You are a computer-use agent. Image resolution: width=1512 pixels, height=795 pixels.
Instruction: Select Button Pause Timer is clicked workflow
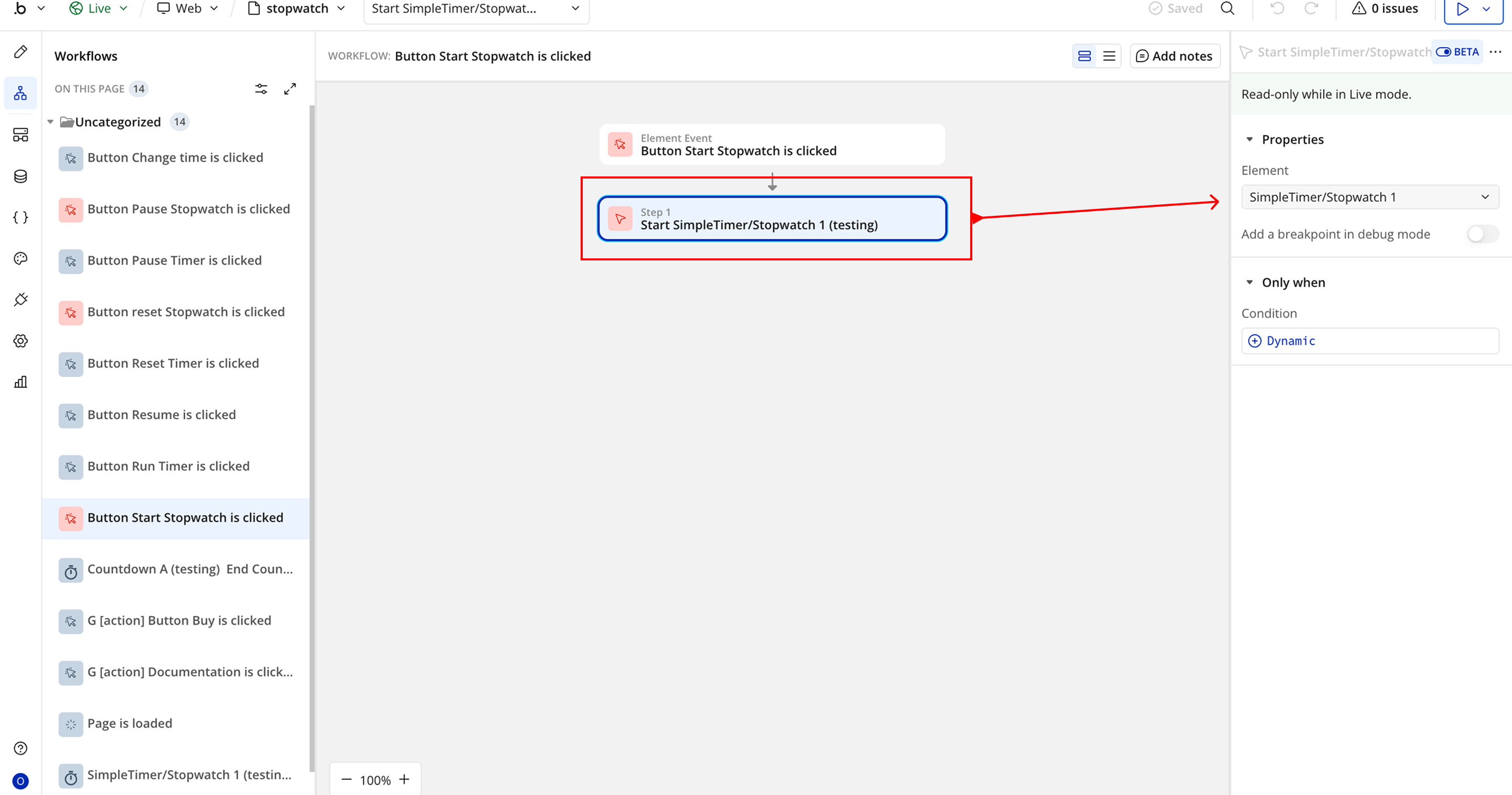click(174, 260)
